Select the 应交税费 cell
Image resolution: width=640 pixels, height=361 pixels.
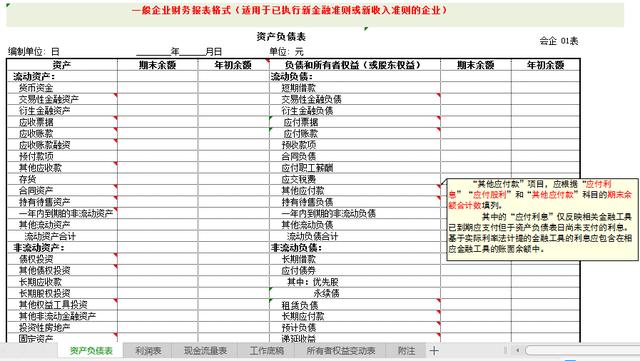355,179
